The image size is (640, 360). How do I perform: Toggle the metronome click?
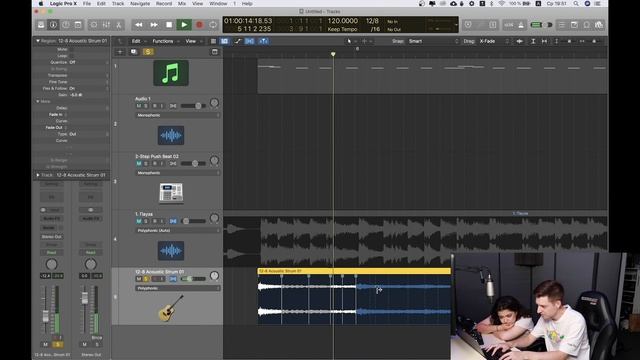click(521, 25)
